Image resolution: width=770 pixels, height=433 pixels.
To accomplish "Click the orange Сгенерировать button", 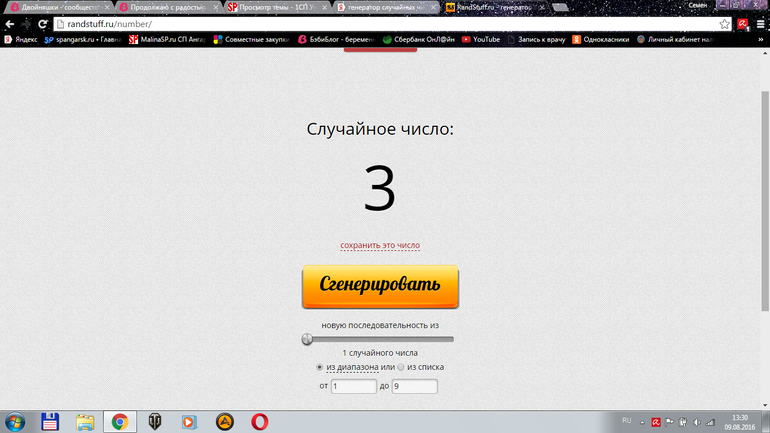I will click(x=380, y=286).
